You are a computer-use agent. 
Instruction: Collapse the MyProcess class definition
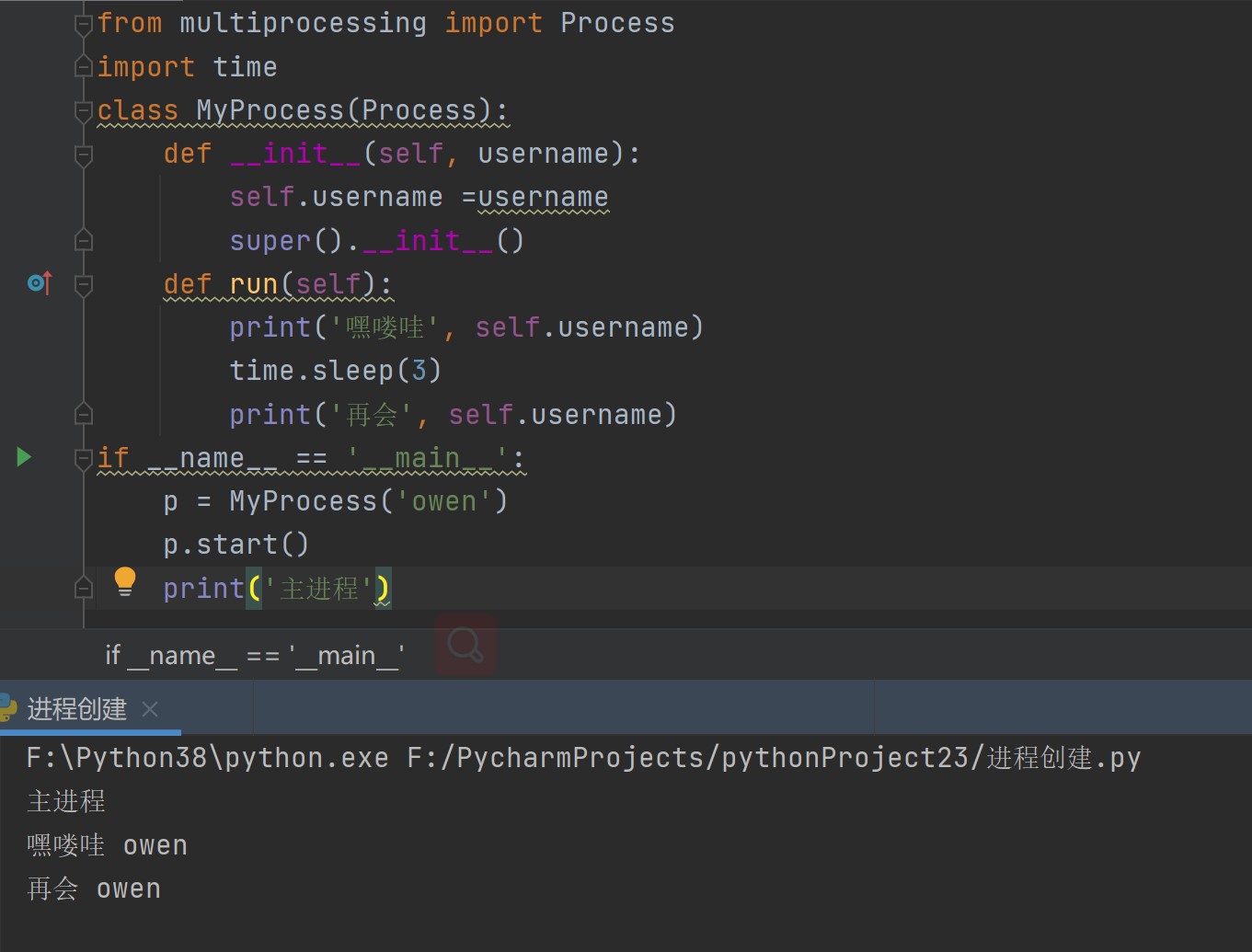coord(84,110)
